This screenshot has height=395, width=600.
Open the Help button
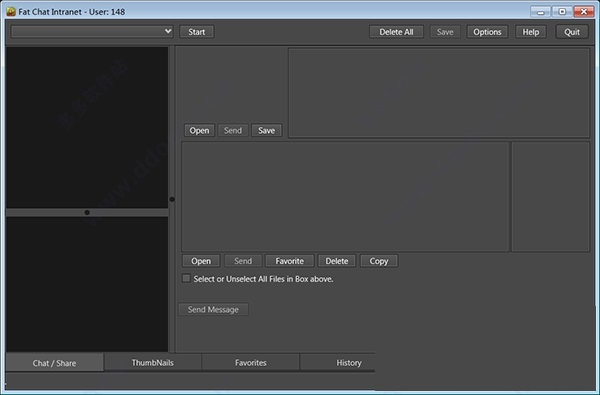(531, 32)
